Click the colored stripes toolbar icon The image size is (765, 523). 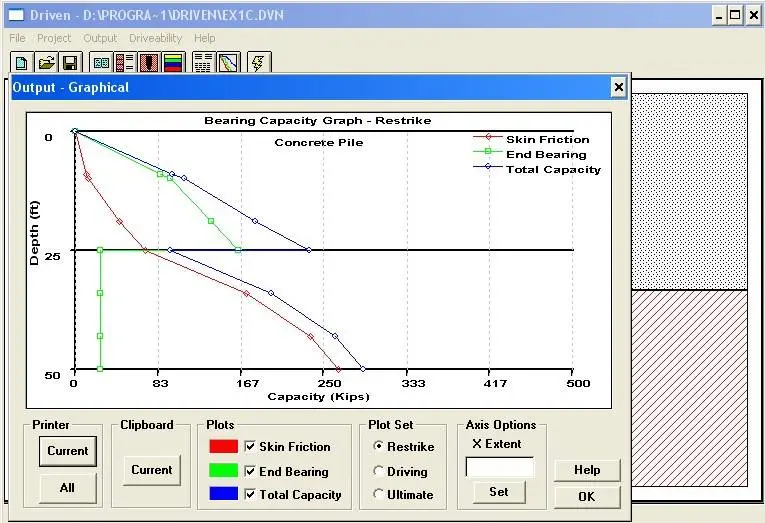click(174, 62)
